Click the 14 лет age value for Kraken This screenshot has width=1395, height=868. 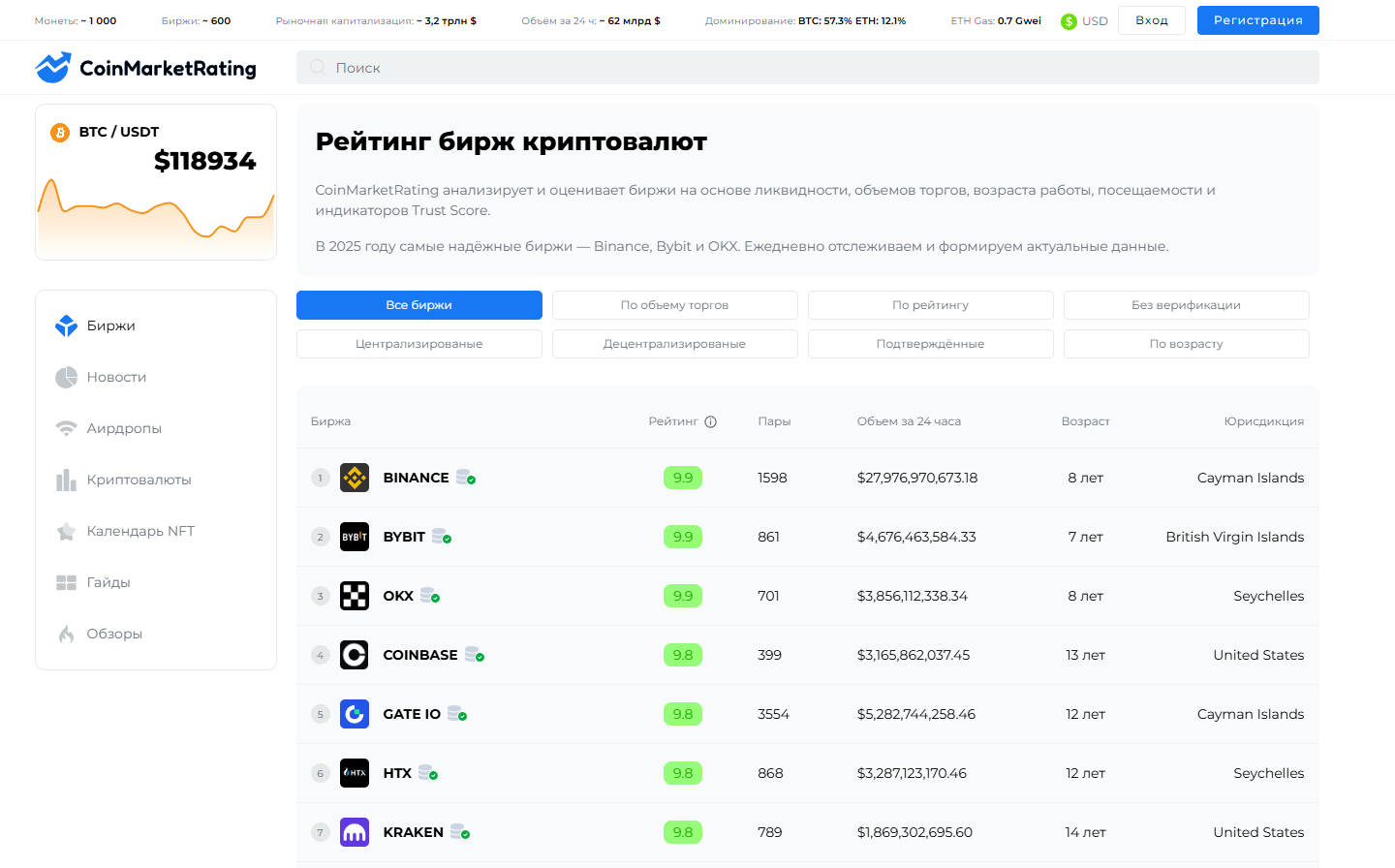pyautogui.click(x=1085, y=832)
